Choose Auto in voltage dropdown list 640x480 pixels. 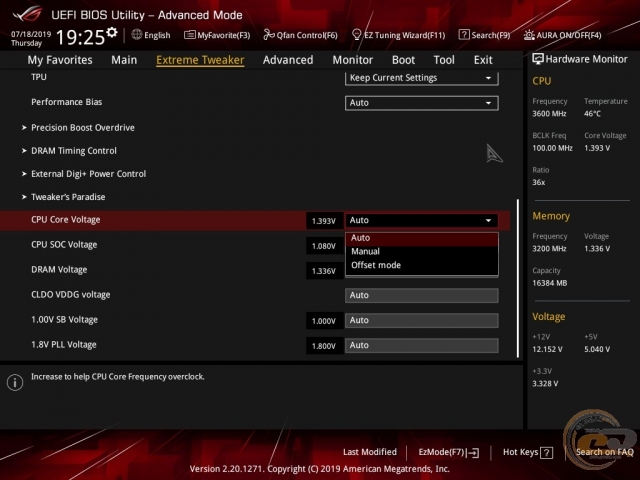(x=422, y=238)
